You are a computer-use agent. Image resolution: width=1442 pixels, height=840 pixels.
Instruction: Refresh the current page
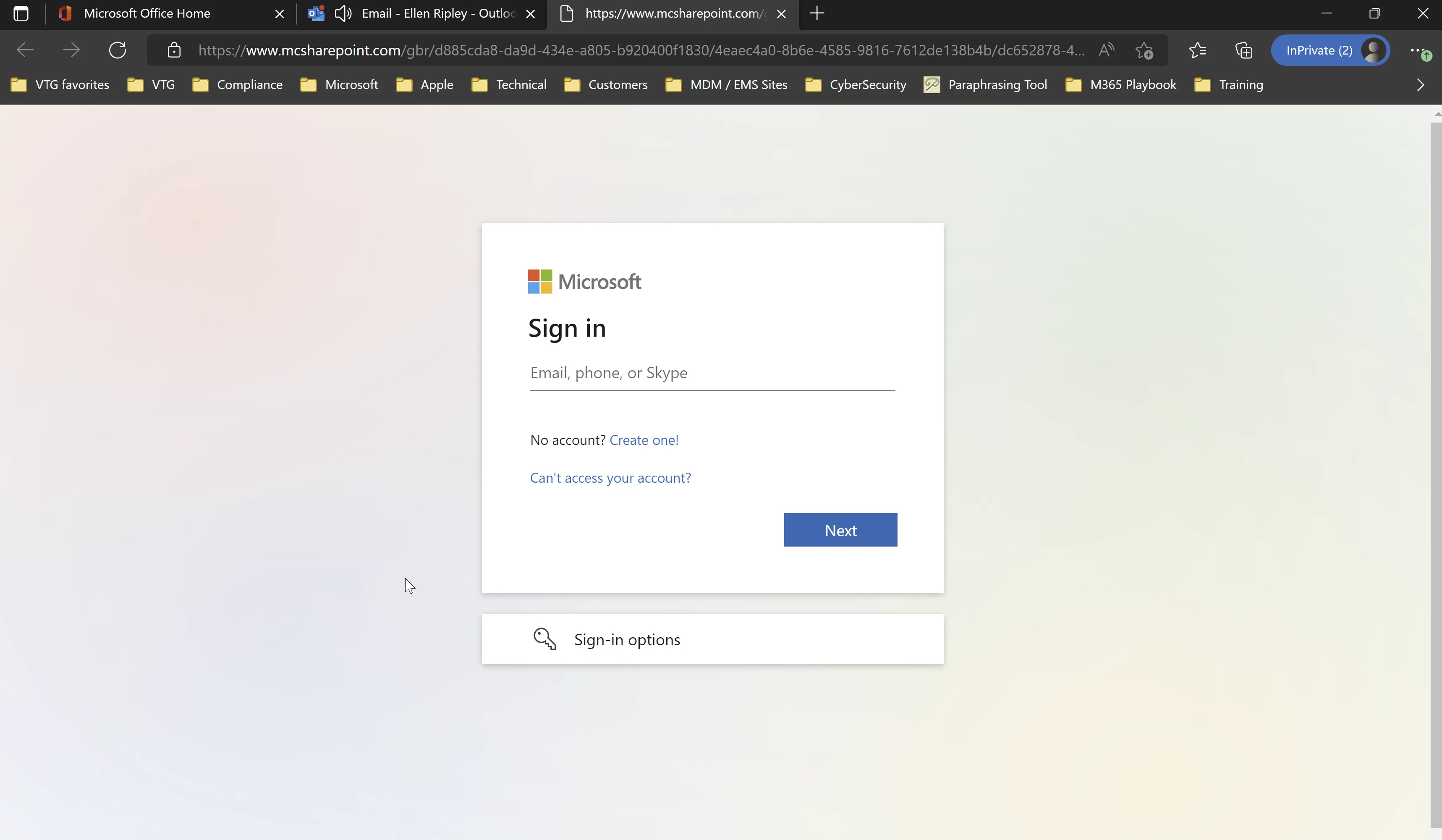117,50
